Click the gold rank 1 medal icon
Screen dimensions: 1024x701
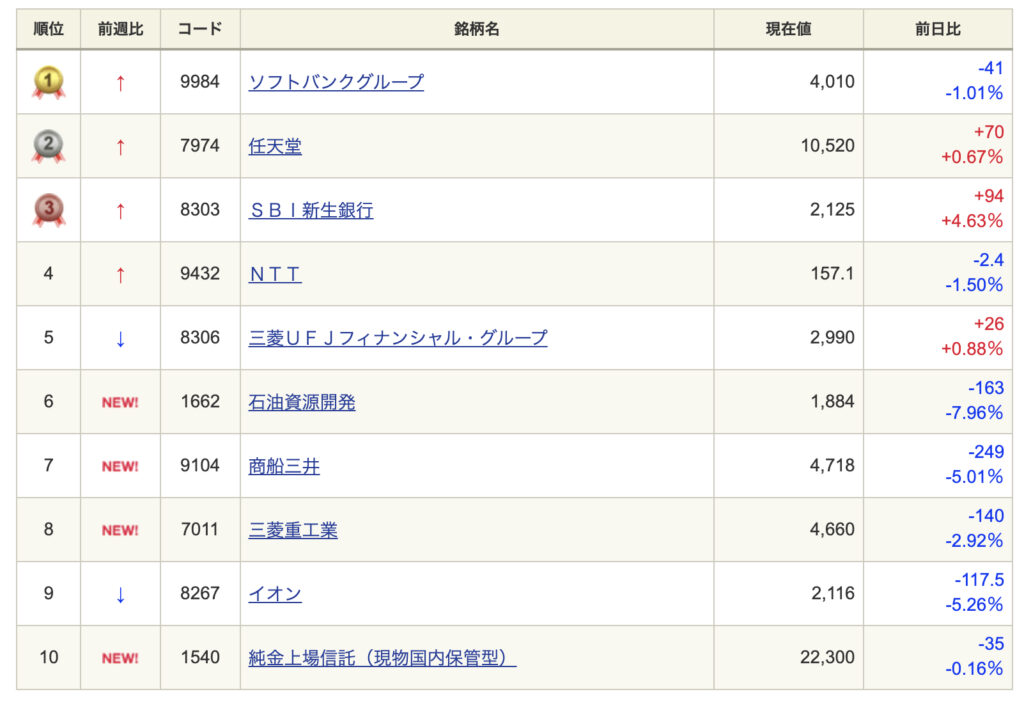point(48,82)
